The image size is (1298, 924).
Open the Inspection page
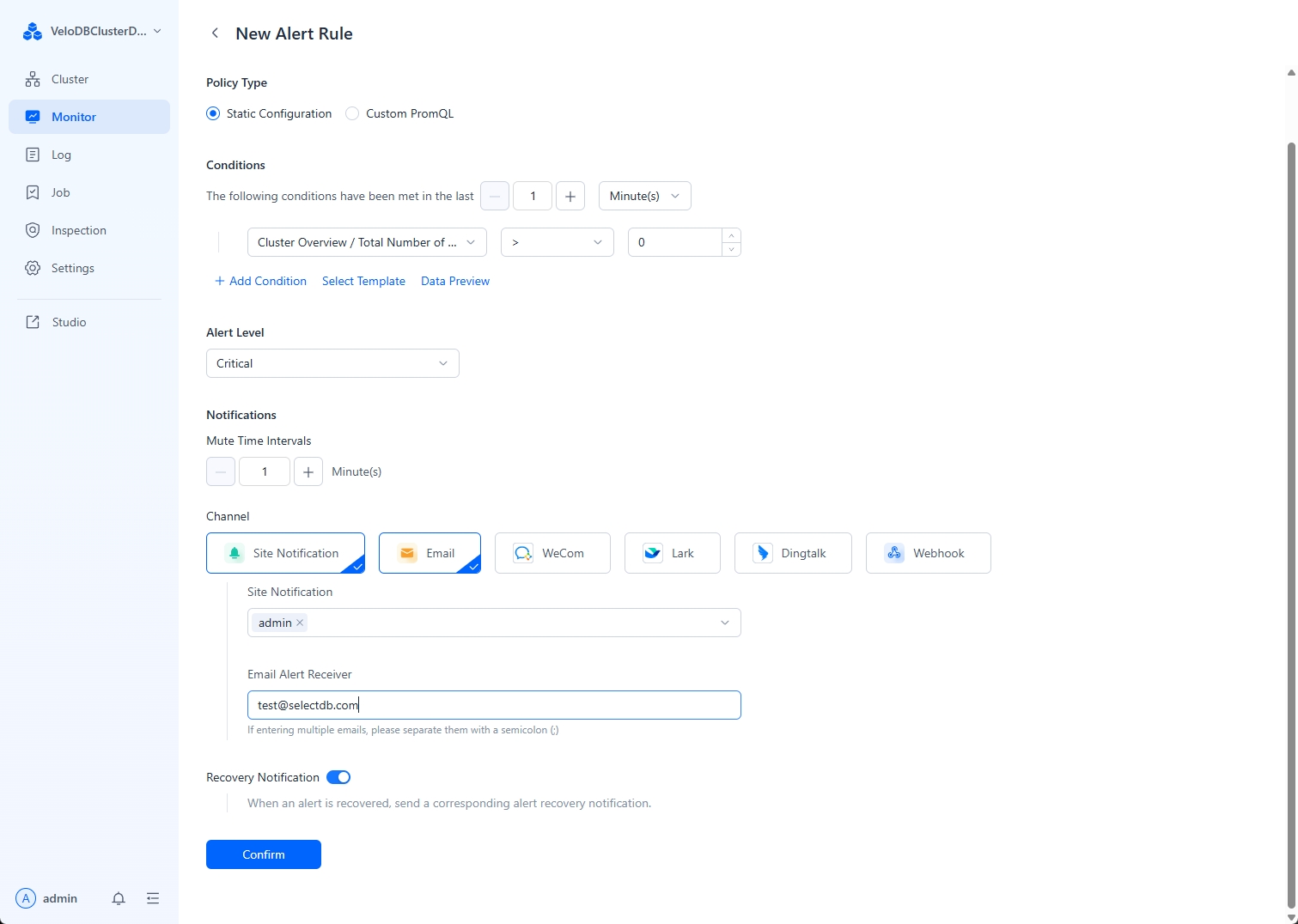(x=76, y=229)
